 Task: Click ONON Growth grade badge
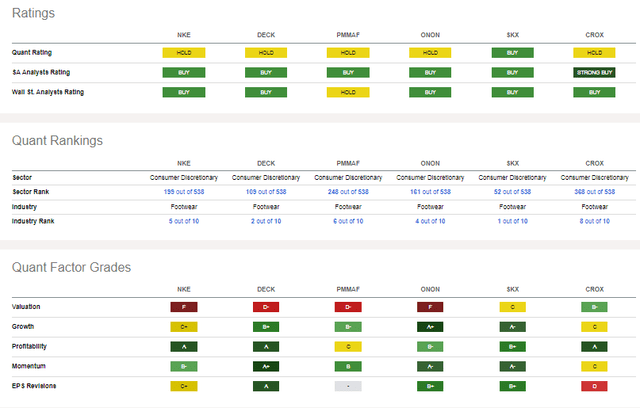[430, 327]
